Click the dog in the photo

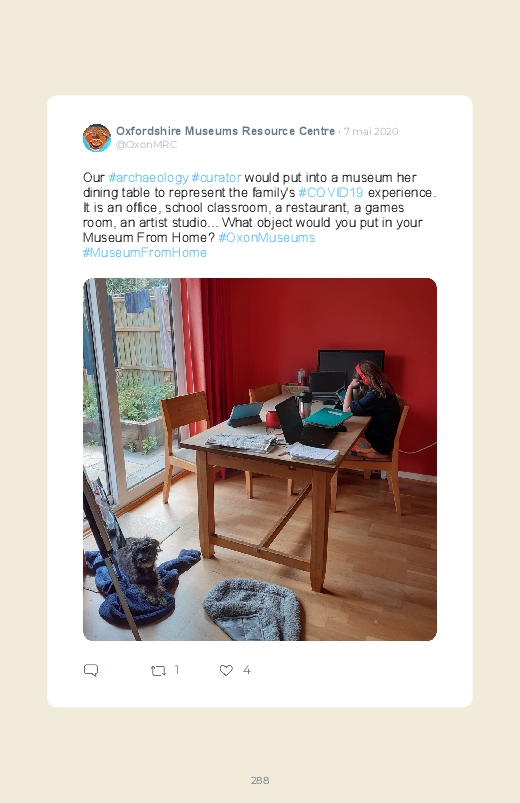[x=141, y=569]
